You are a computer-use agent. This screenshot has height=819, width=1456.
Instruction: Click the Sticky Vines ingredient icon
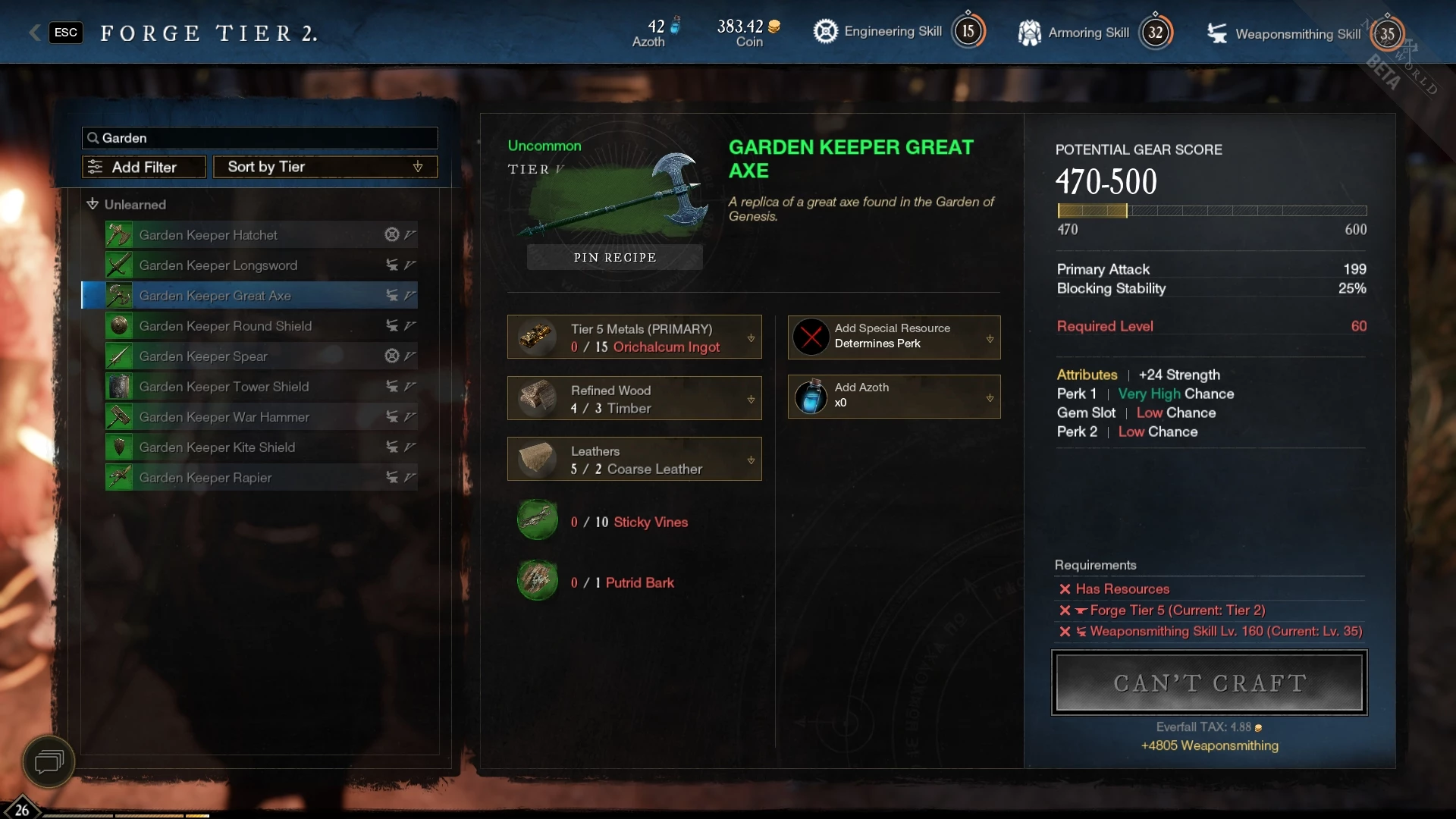click(537, 520)
